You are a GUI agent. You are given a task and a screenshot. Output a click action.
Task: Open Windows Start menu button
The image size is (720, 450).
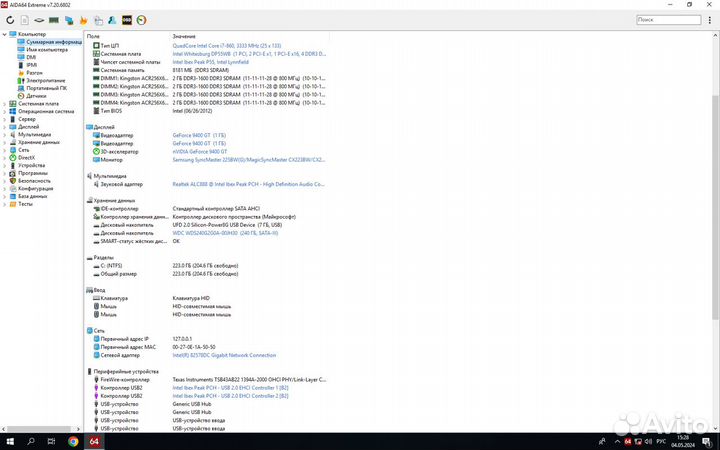tap(9, 441)
